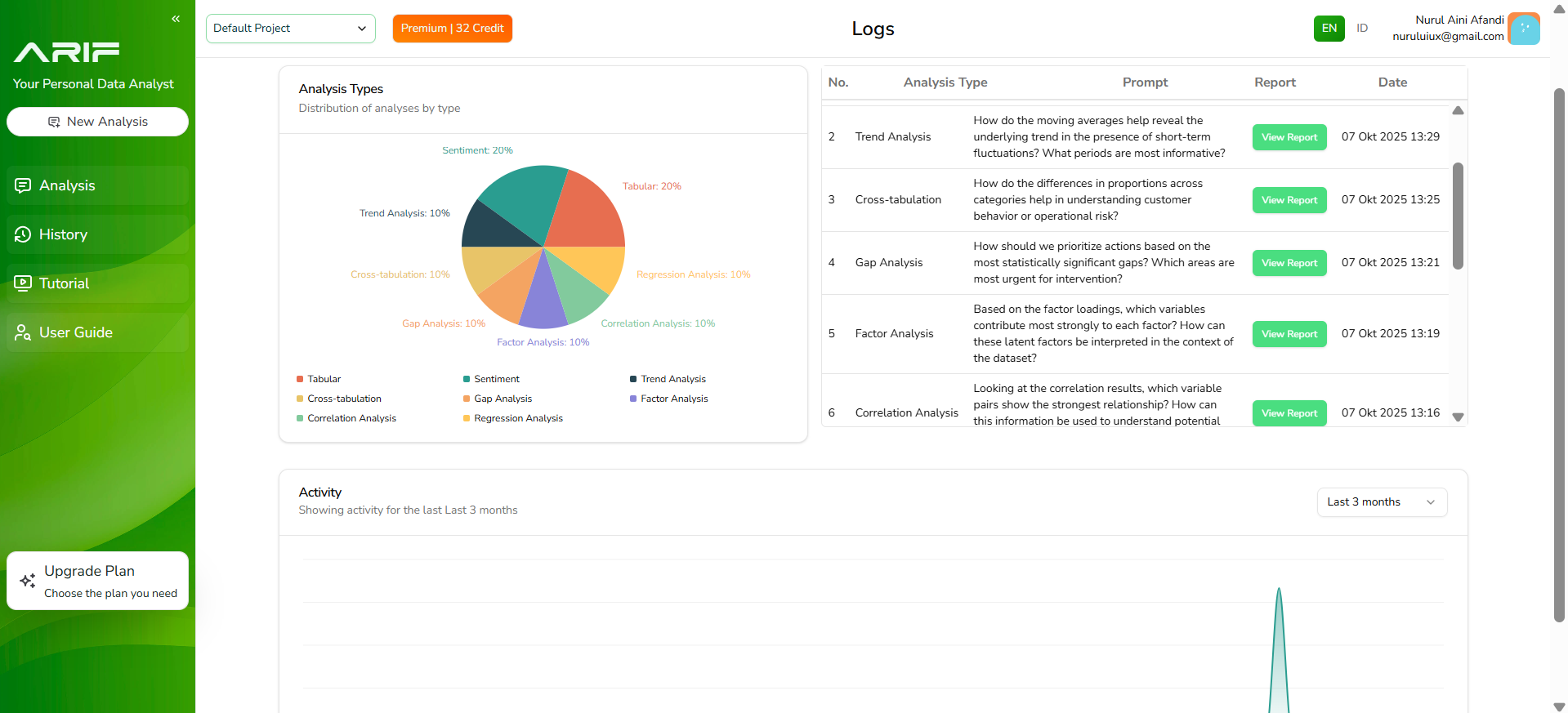Open the Analysis menu item
The image size is (1568, 713).
click(97, 185)
